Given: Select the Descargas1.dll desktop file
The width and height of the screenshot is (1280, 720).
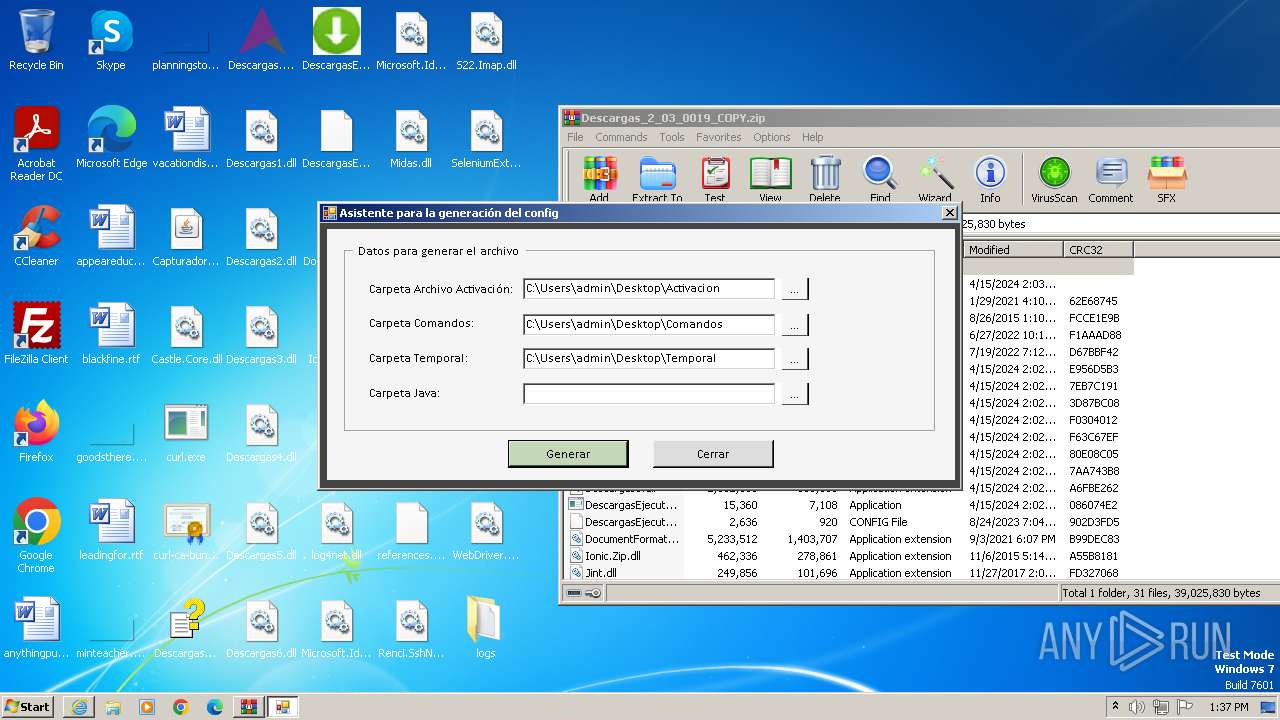Looking at the screenshot, I should pos(261,138).
